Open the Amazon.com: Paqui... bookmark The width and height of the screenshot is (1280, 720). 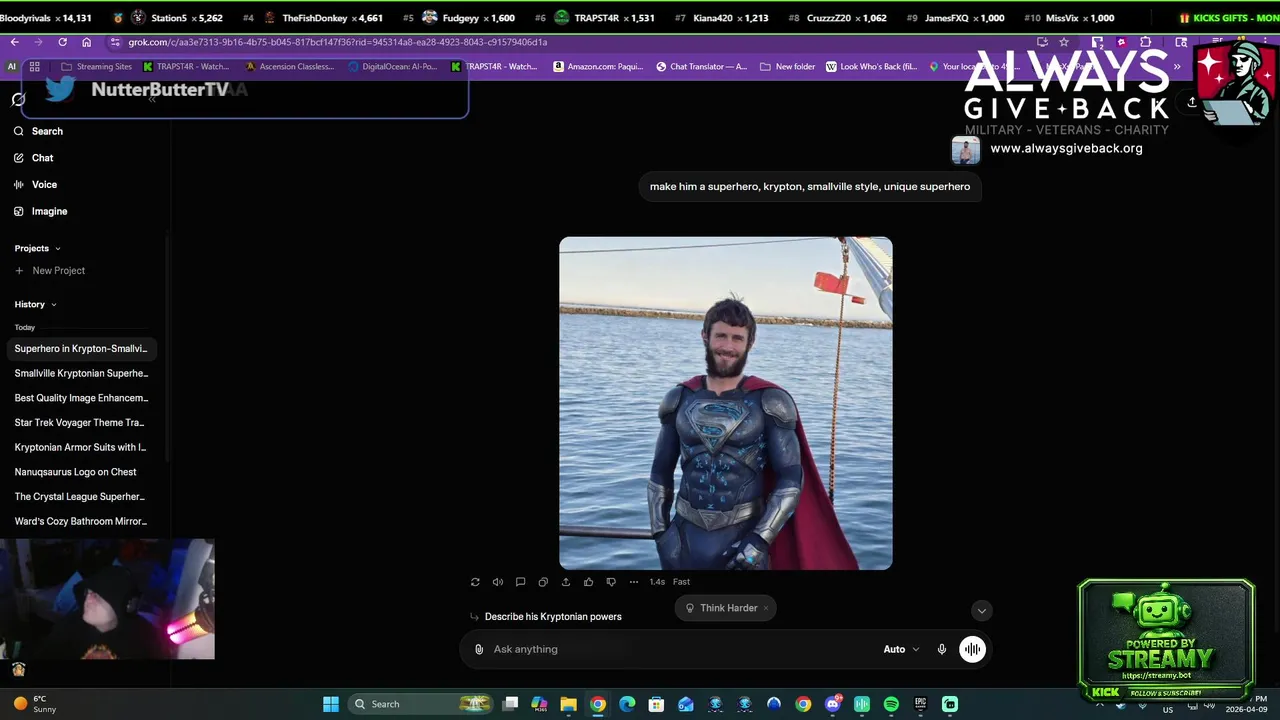coord(598,67)
